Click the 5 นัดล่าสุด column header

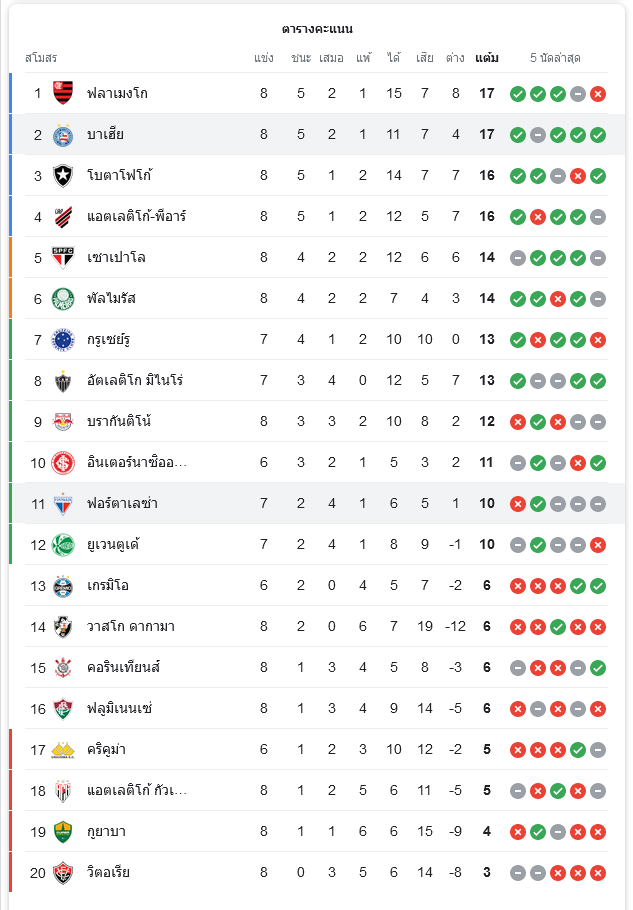pos(555,57)
